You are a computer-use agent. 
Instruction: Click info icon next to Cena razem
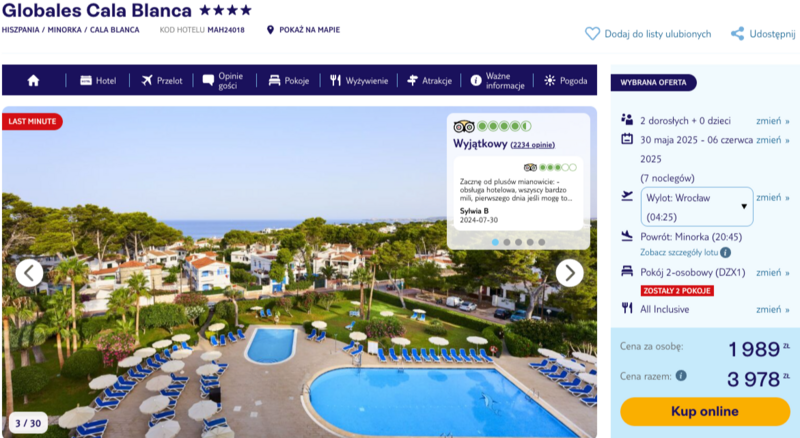click(x=681, y=376)
